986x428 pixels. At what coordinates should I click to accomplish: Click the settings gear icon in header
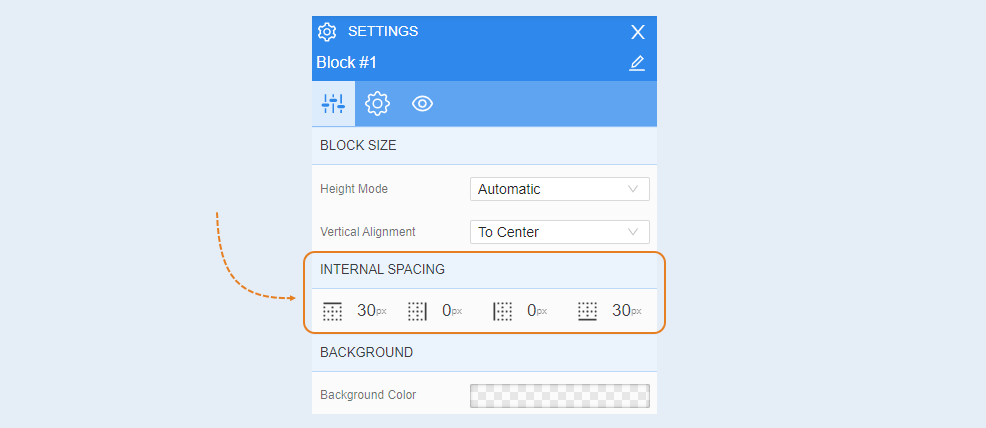tap(327, 31)
